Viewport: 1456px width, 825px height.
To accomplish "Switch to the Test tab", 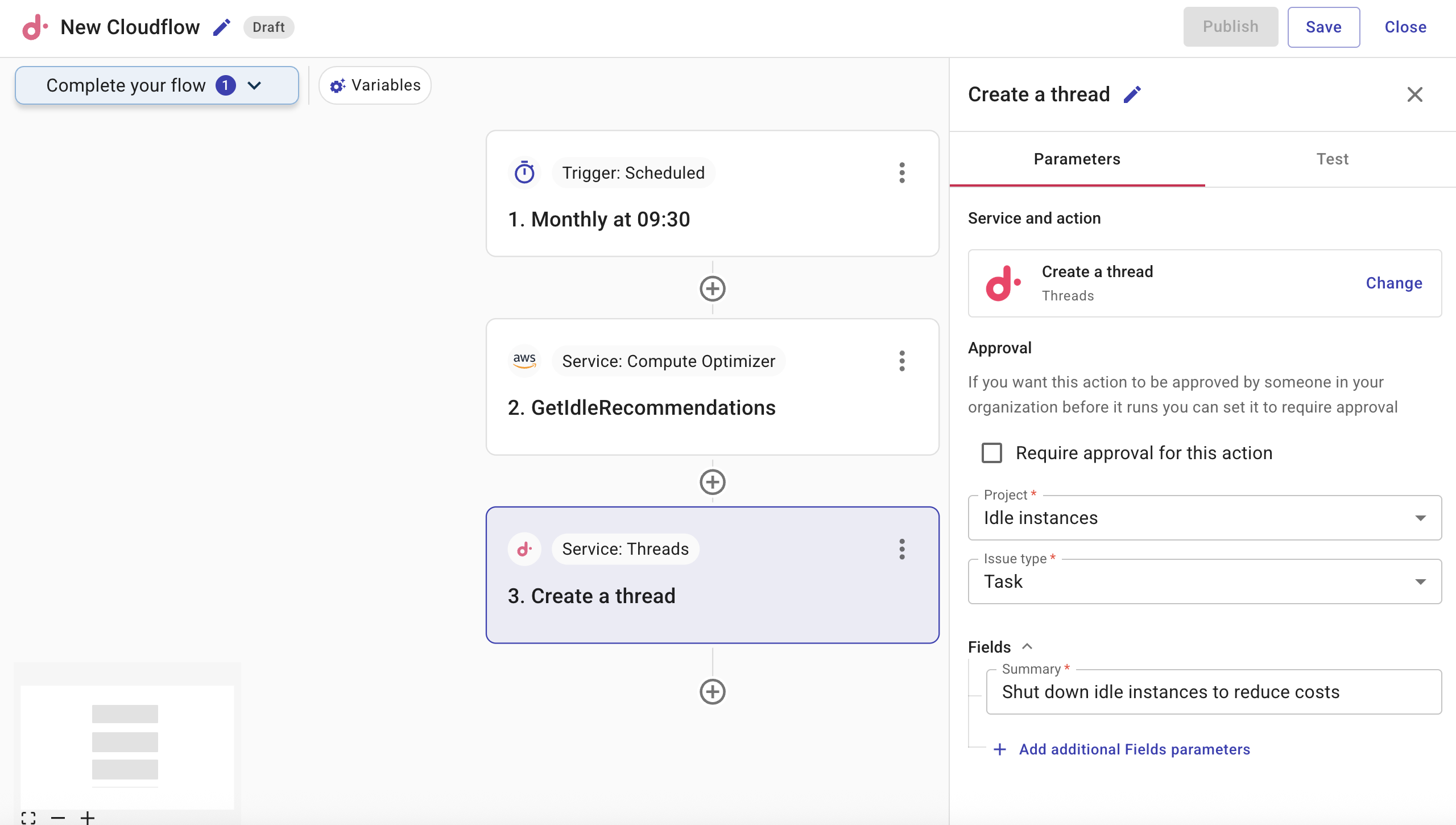I will tap(1331, 159).
